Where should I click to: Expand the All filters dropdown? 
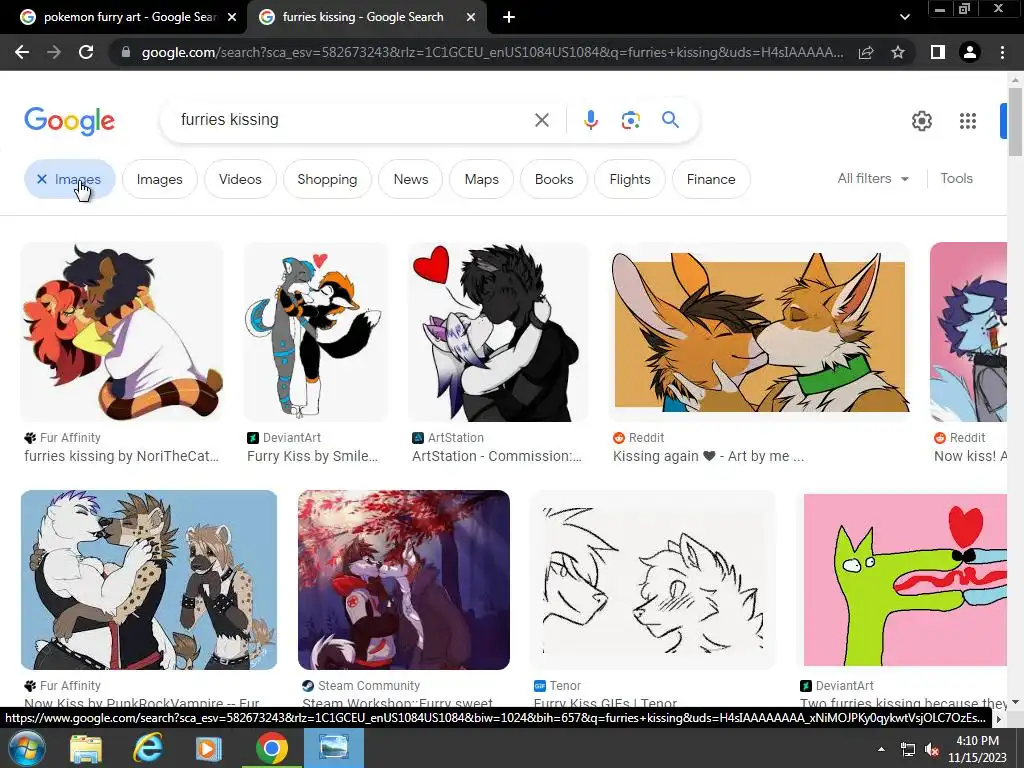873,178
